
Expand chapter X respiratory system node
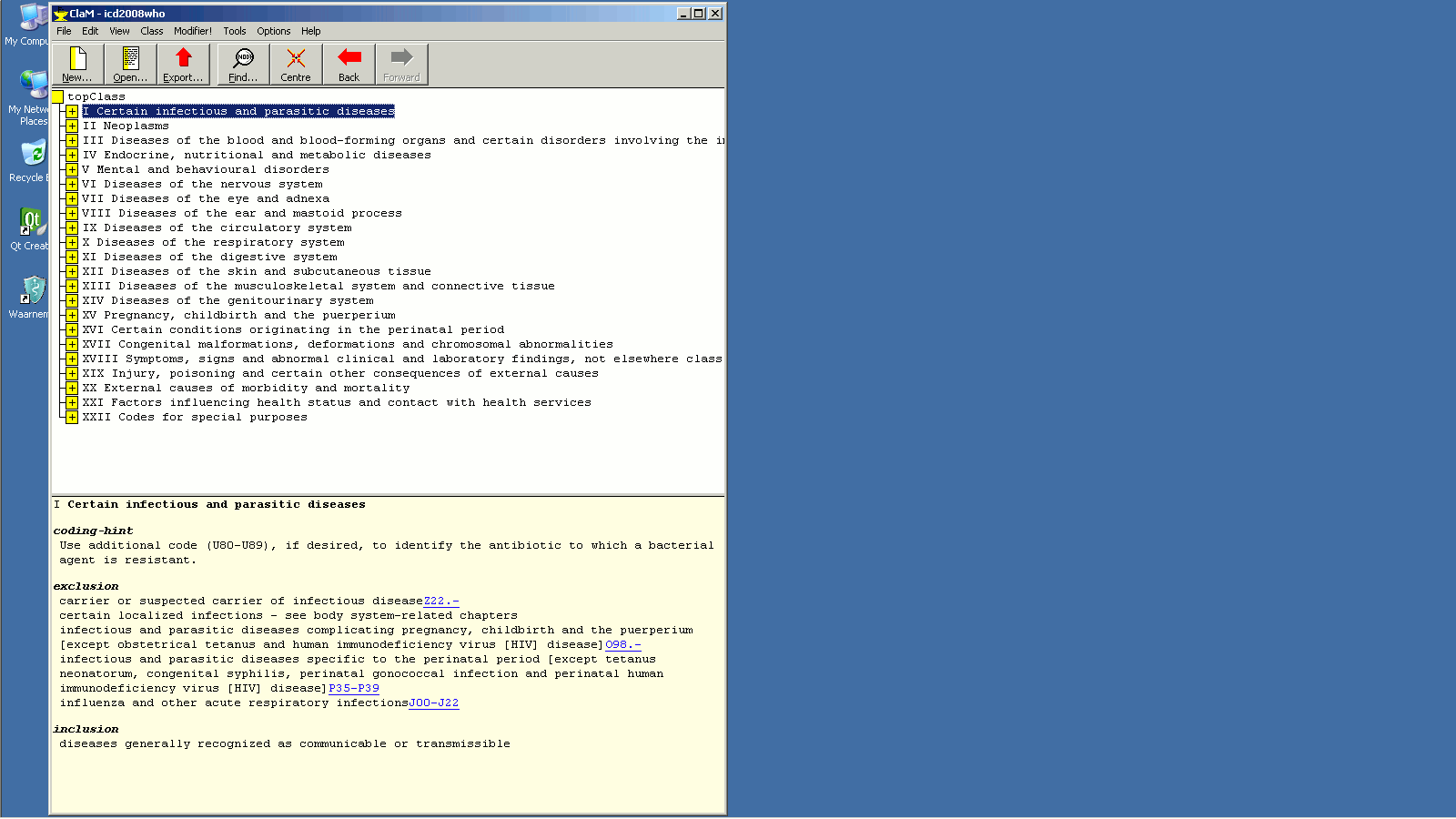(72, 243)
